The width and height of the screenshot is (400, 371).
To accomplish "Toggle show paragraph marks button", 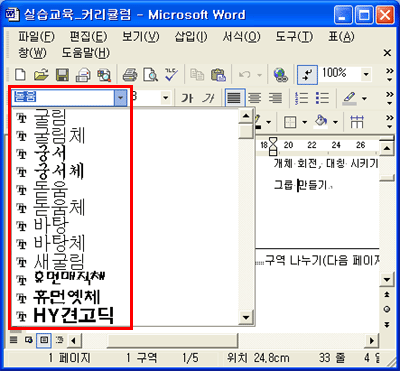I will (x=307, y=75).
